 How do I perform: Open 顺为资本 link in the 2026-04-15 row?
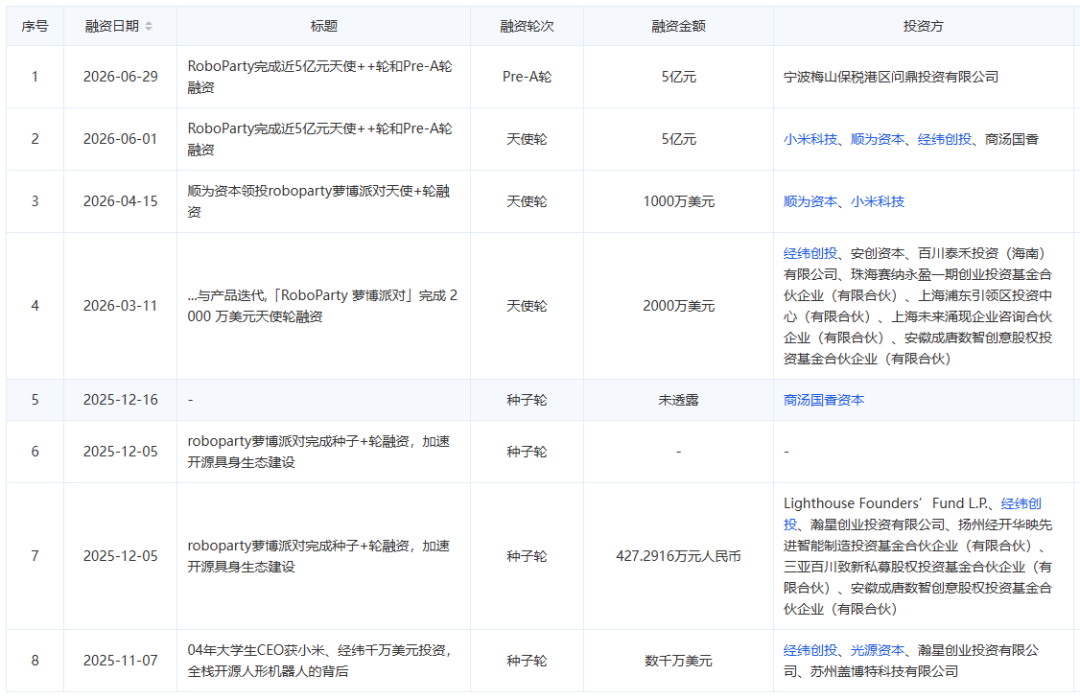coord(810,202)
